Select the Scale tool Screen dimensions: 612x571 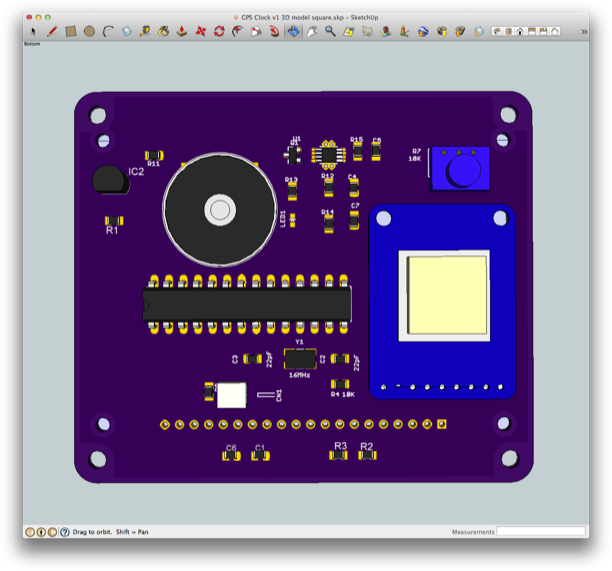tap(256, 31)
